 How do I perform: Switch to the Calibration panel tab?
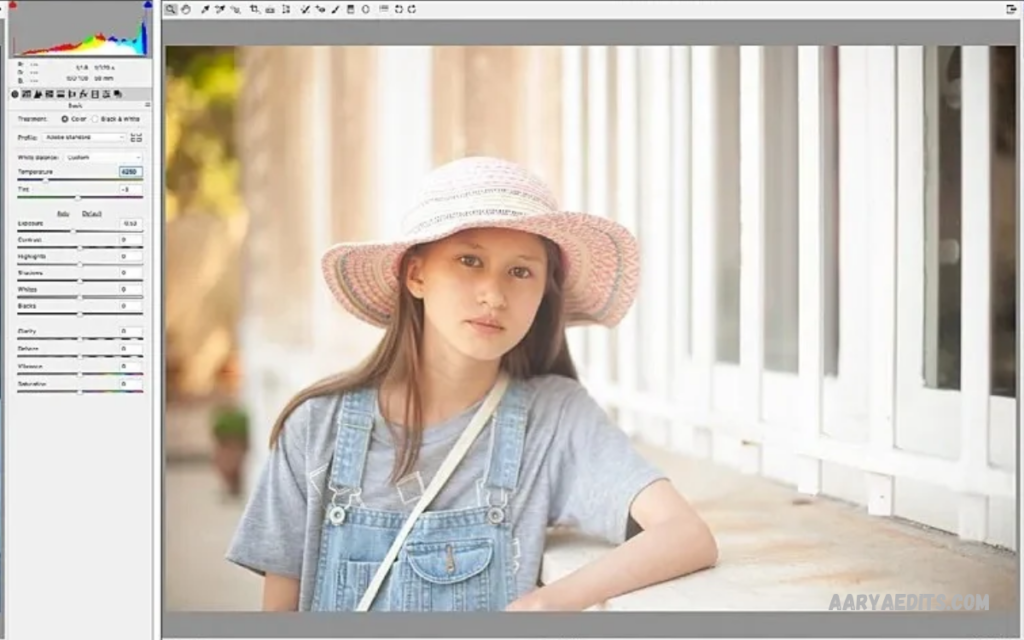pyautogui.click(x=95, y=95)
